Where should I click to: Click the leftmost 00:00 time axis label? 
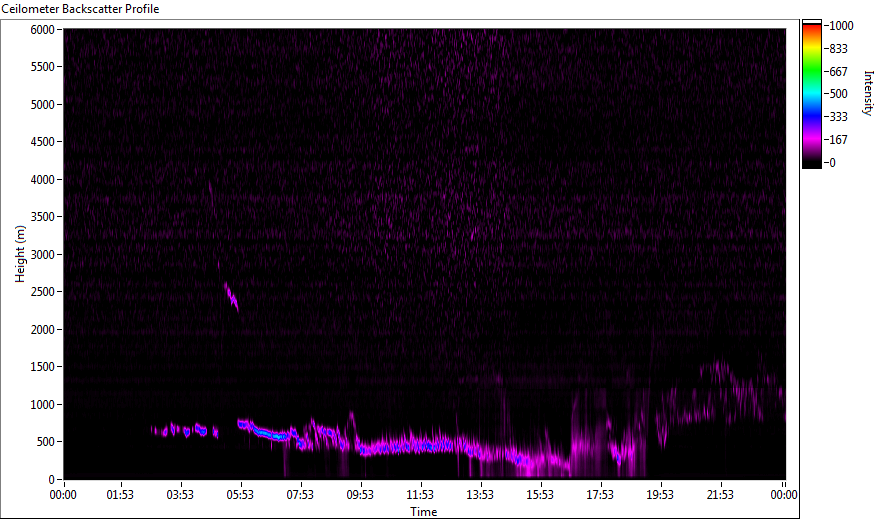(63, 494)
